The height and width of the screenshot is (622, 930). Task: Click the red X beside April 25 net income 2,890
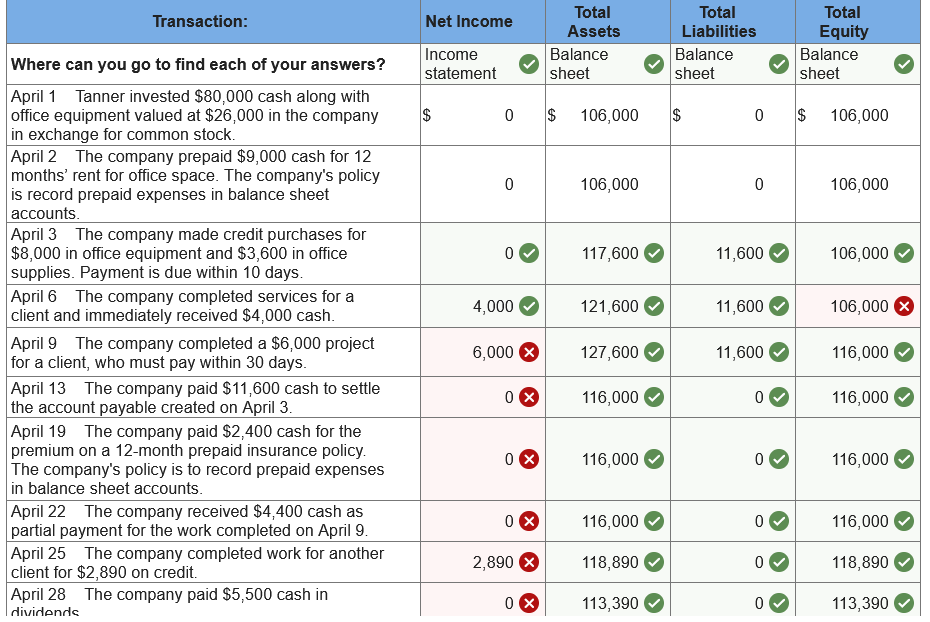tap(530, 562)
